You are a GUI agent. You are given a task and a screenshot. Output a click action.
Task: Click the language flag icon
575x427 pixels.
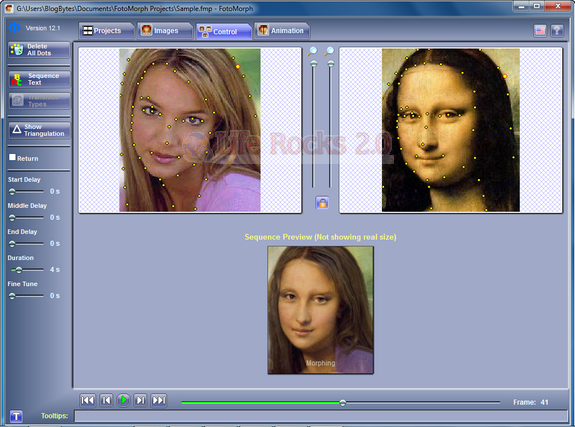pos(540,31)
